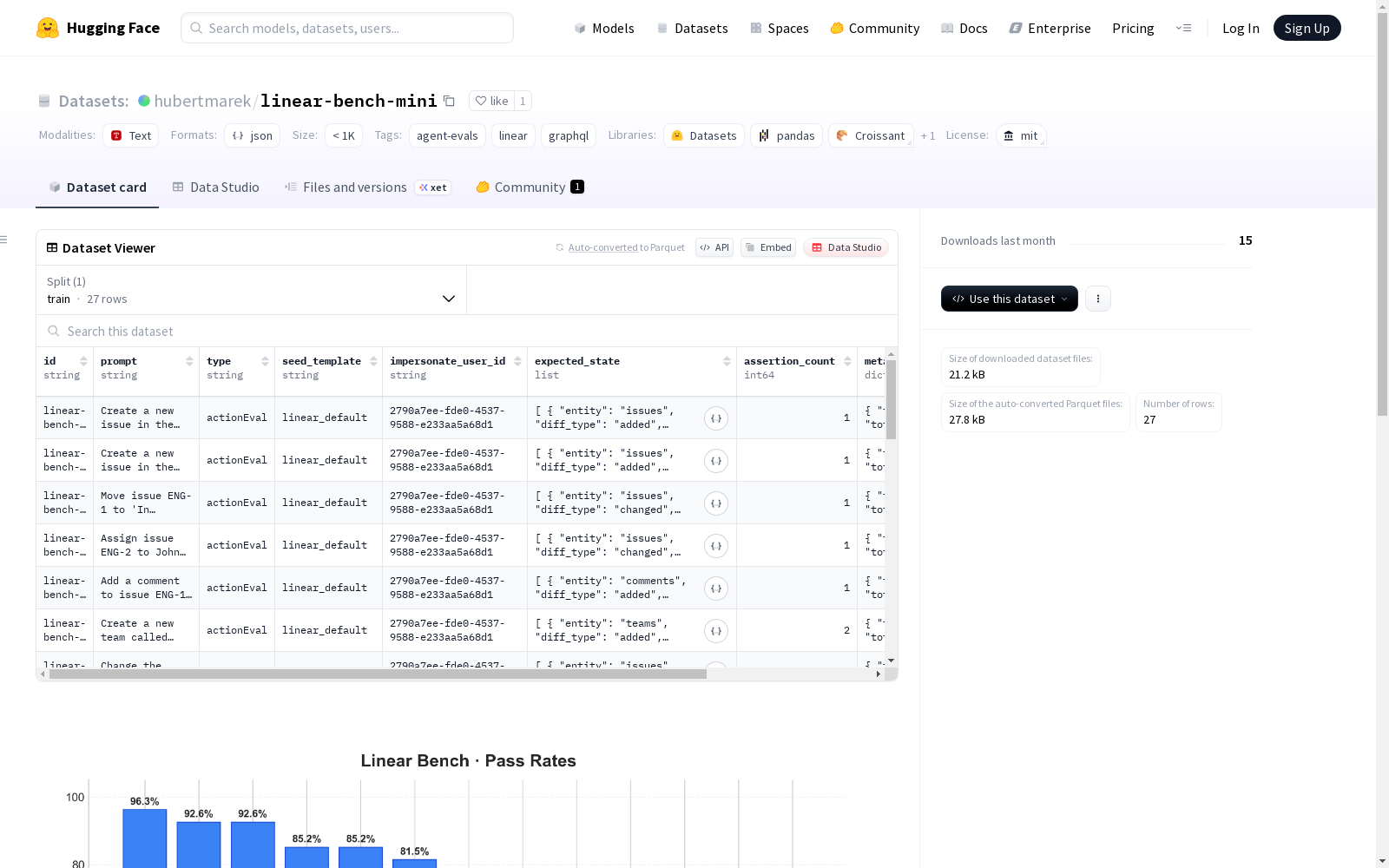Open Spaces from the top navigation
Viewport: 1389px width, 868px height.
[x=780, y=28]
